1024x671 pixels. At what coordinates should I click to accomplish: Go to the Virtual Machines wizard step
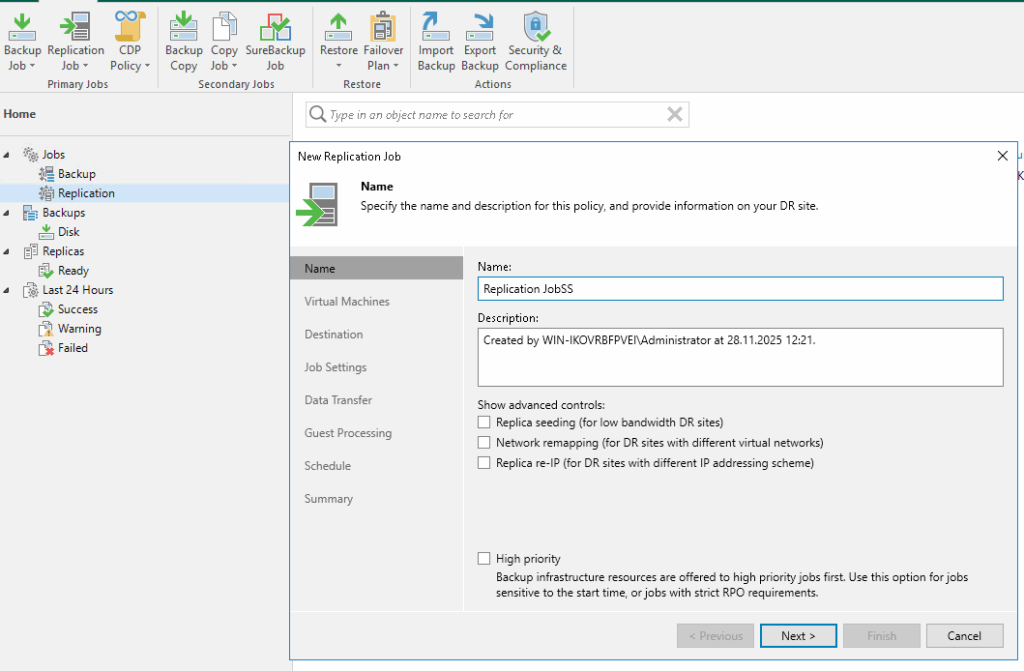347,301
